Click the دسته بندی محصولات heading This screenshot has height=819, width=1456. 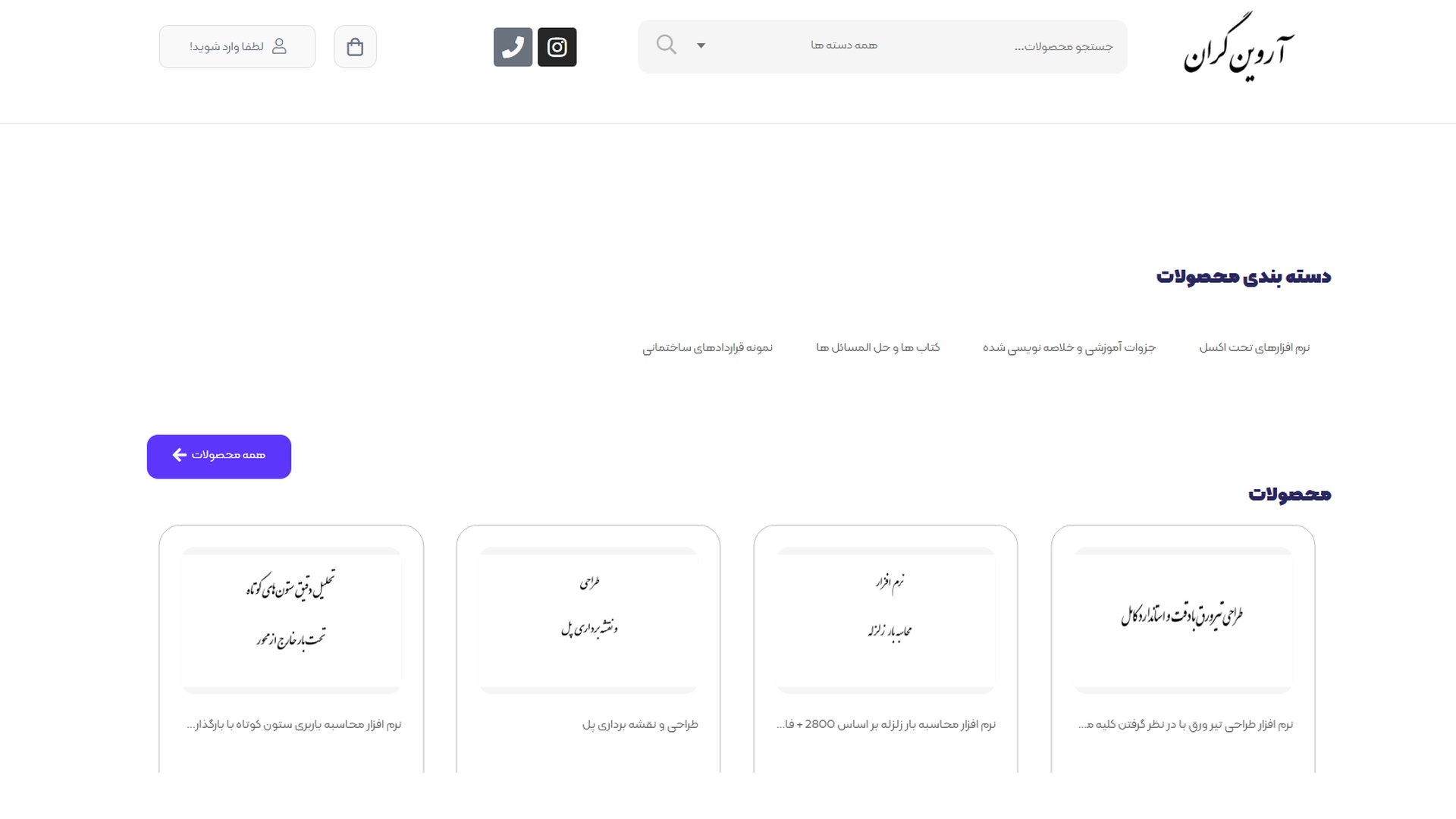[1244, 276]
